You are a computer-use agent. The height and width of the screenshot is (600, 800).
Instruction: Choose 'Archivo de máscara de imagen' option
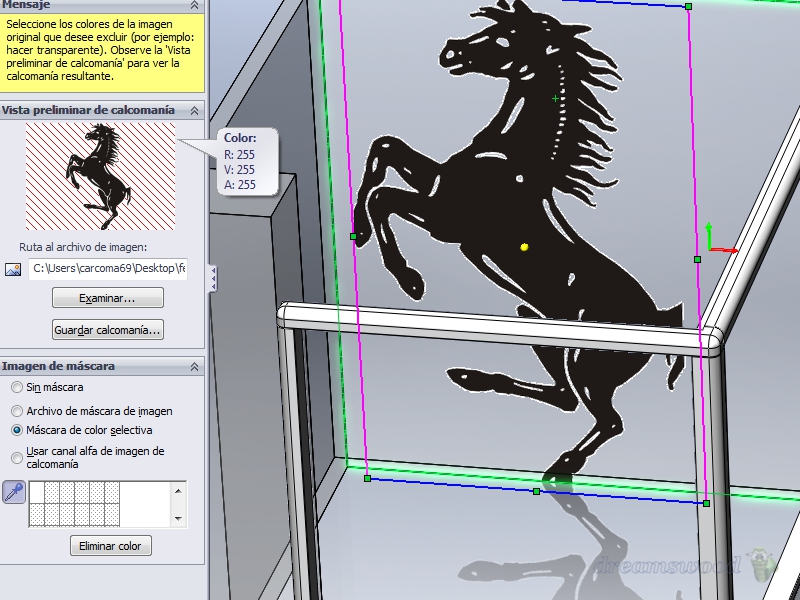[x=17, y=411]
